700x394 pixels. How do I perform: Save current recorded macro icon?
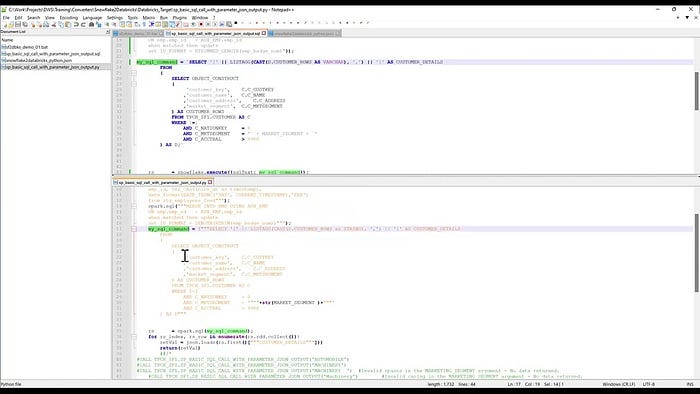pos(229,24)
